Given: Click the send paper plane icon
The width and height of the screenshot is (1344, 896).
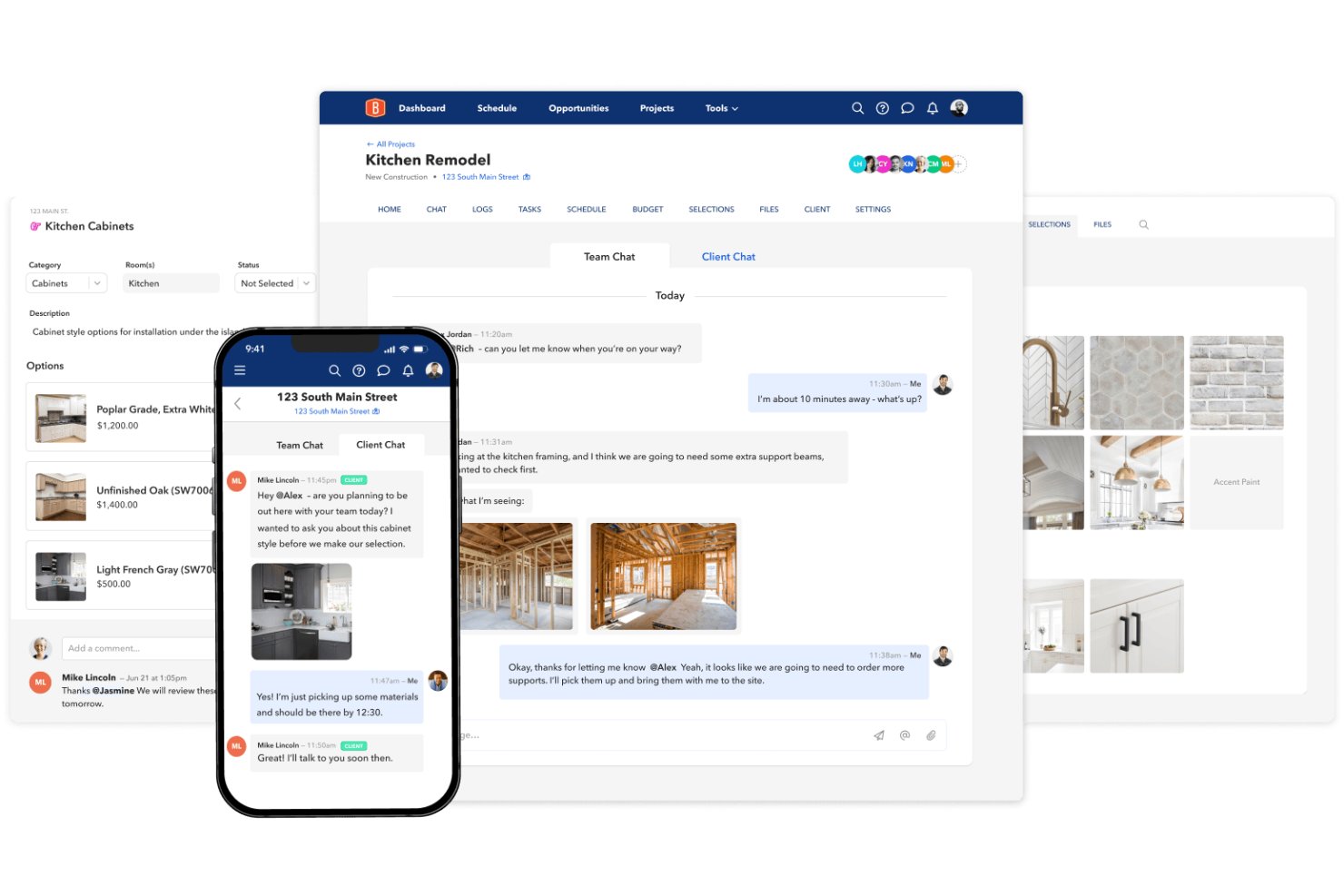Looking at the screenshot, I should tap(879, 735).
